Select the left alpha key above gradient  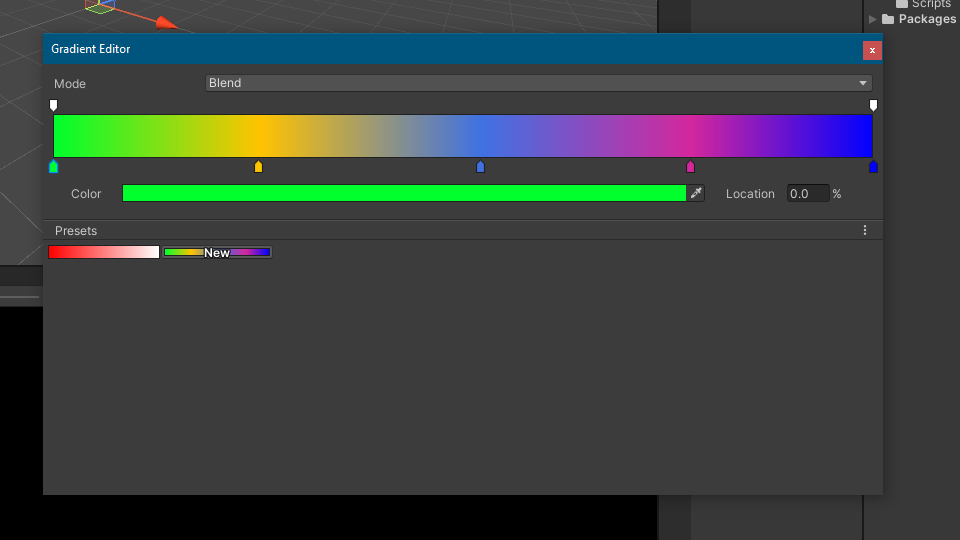click(54, 105)
